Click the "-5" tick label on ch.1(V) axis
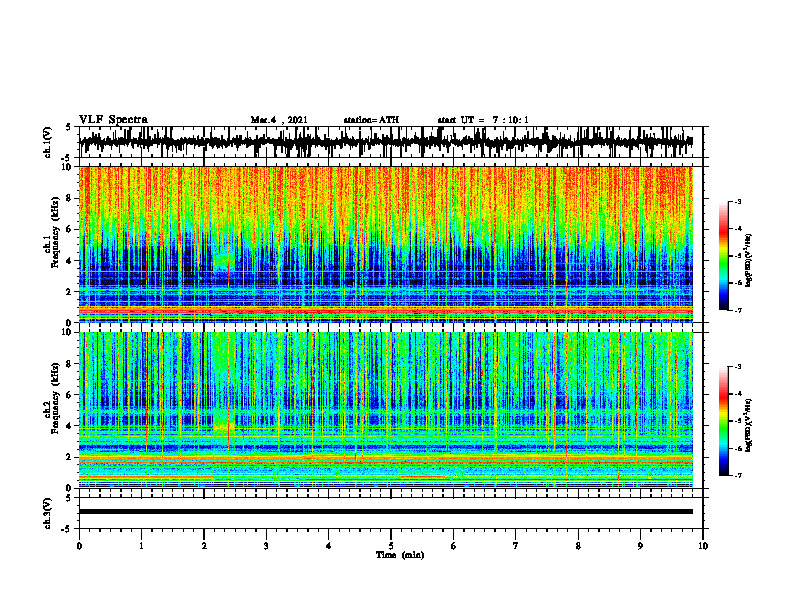This screenshot has width=792, height=612. click(67, 158)
